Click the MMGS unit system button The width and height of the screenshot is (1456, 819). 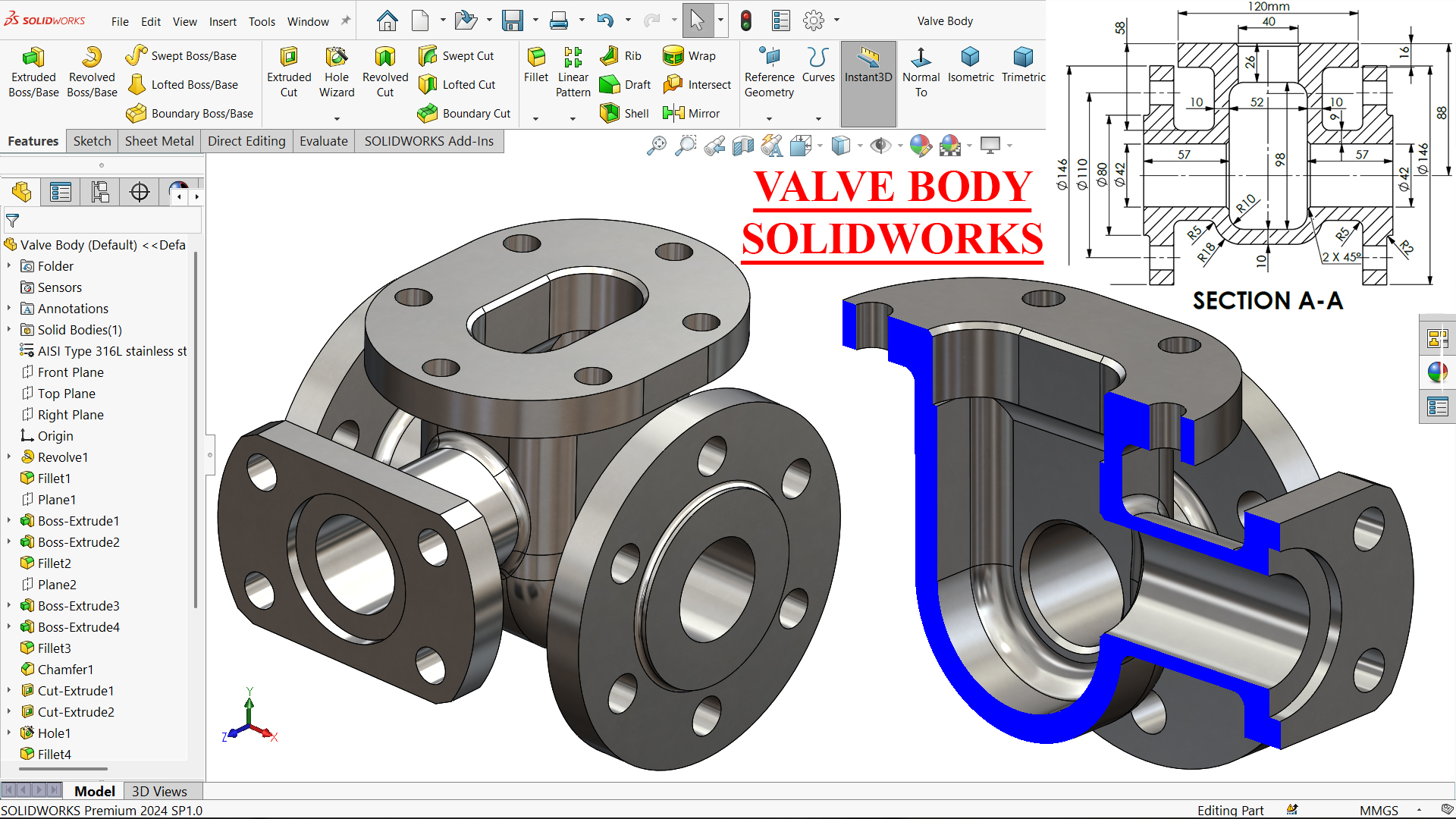coord(1379,810)
